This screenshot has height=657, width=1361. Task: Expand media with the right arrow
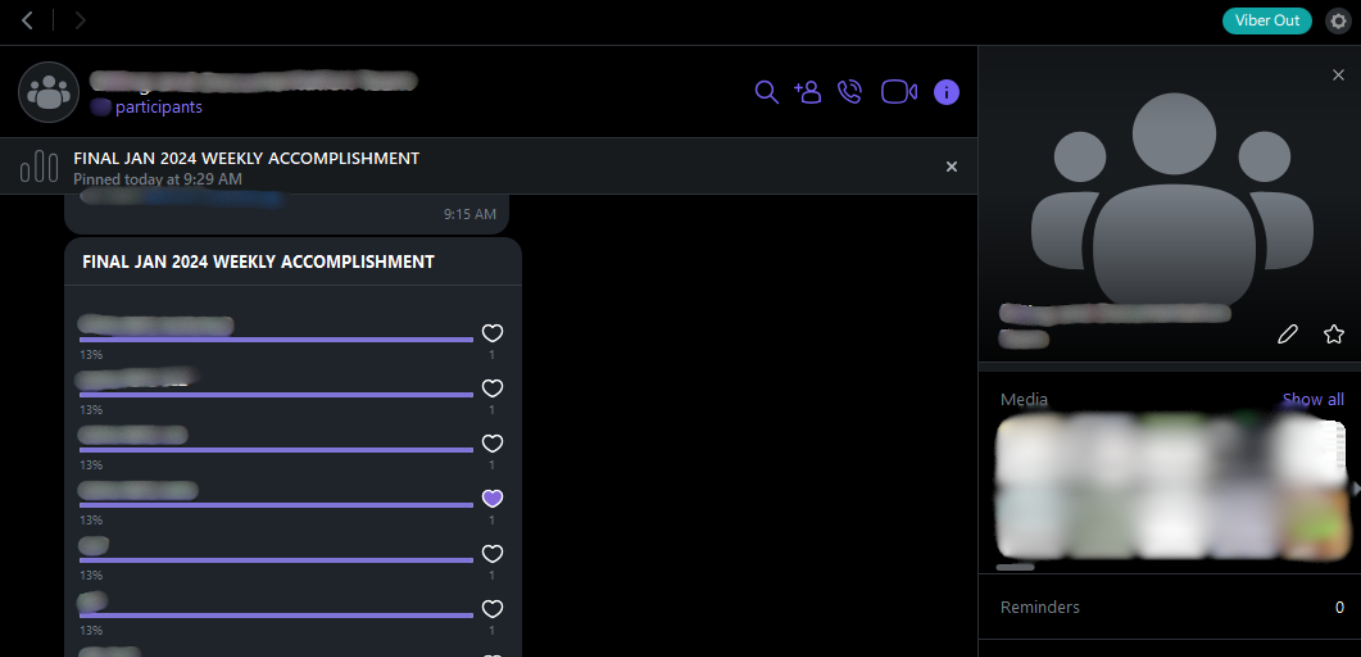pos(1356,488)
